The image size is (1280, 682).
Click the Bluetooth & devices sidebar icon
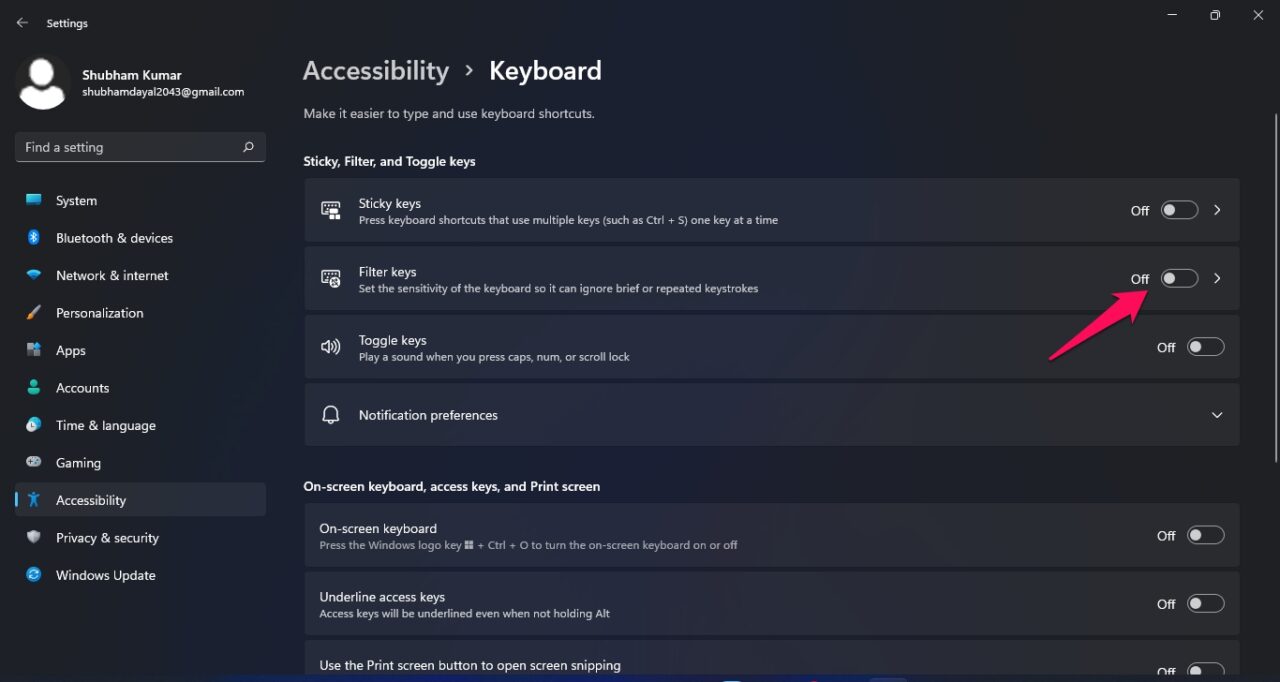click(35, 238)
